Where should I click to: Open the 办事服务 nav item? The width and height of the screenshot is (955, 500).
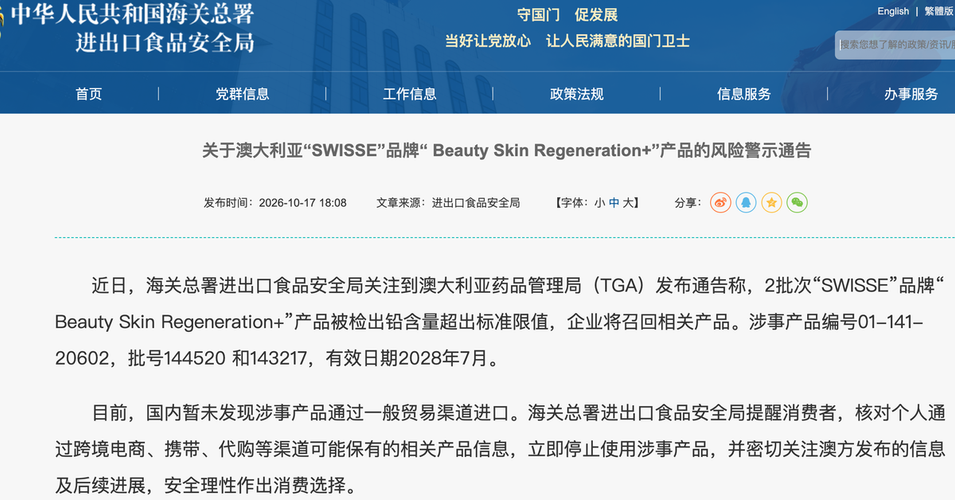(x=911, y=94)
